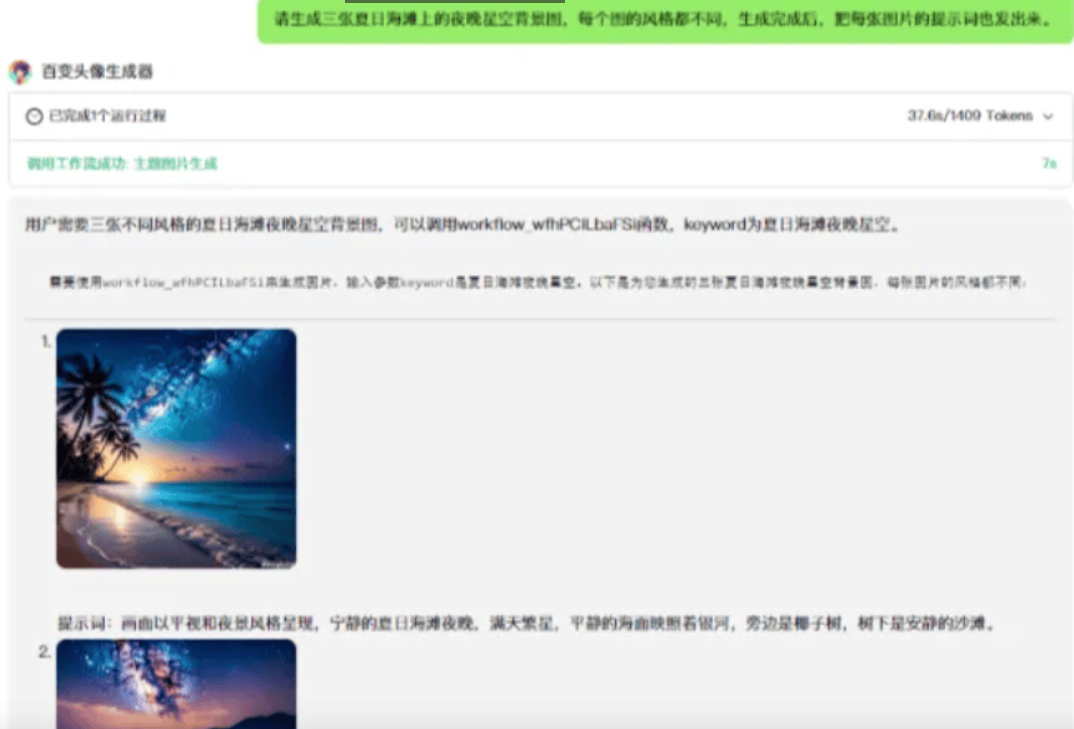Click the first beach starry-night image thumbnail
The image size is (1074, 729).
pyautogui.click(x=176, y=446)
